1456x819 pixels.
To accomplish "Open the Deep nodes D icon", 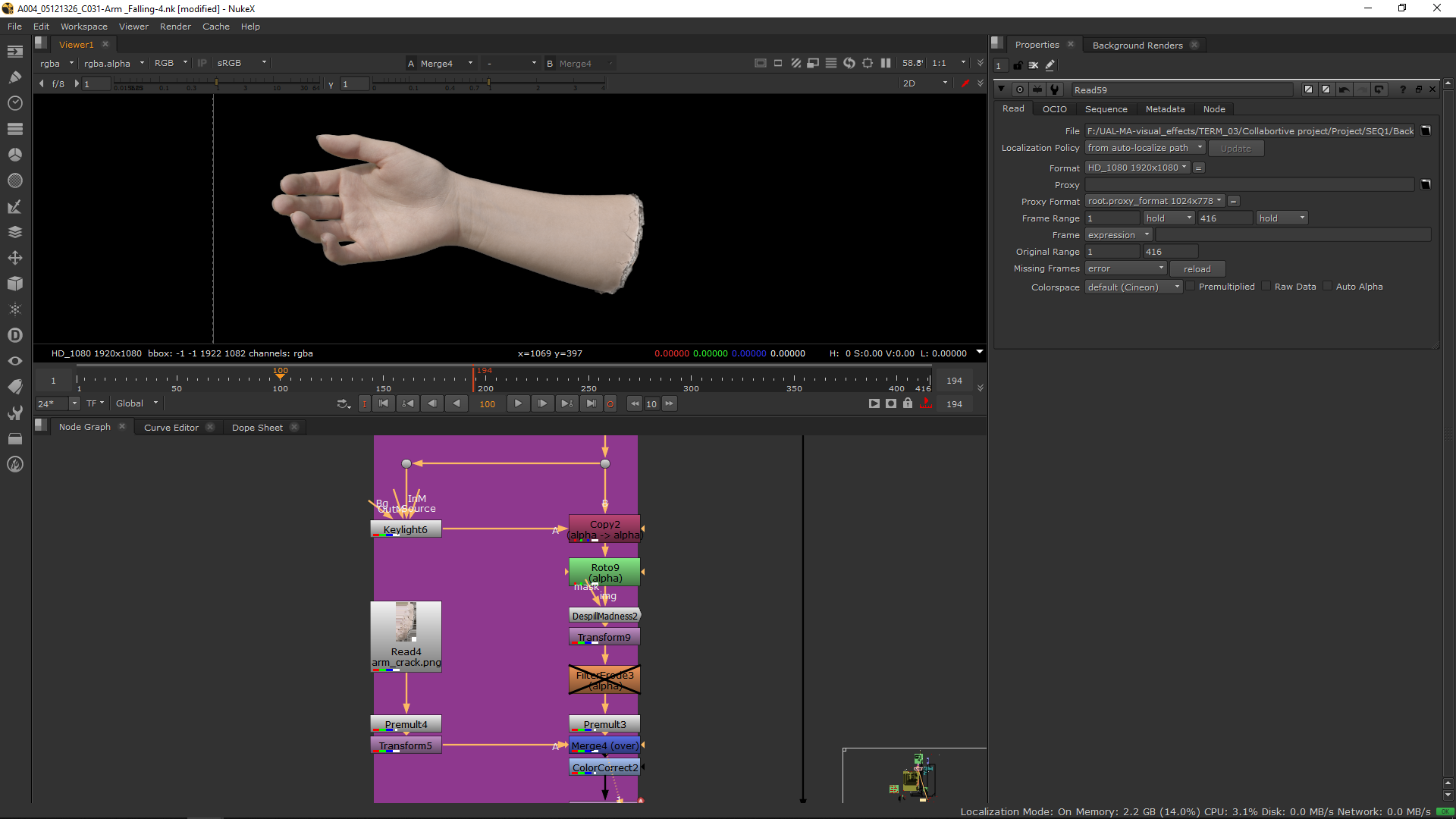I will (14, 335).
